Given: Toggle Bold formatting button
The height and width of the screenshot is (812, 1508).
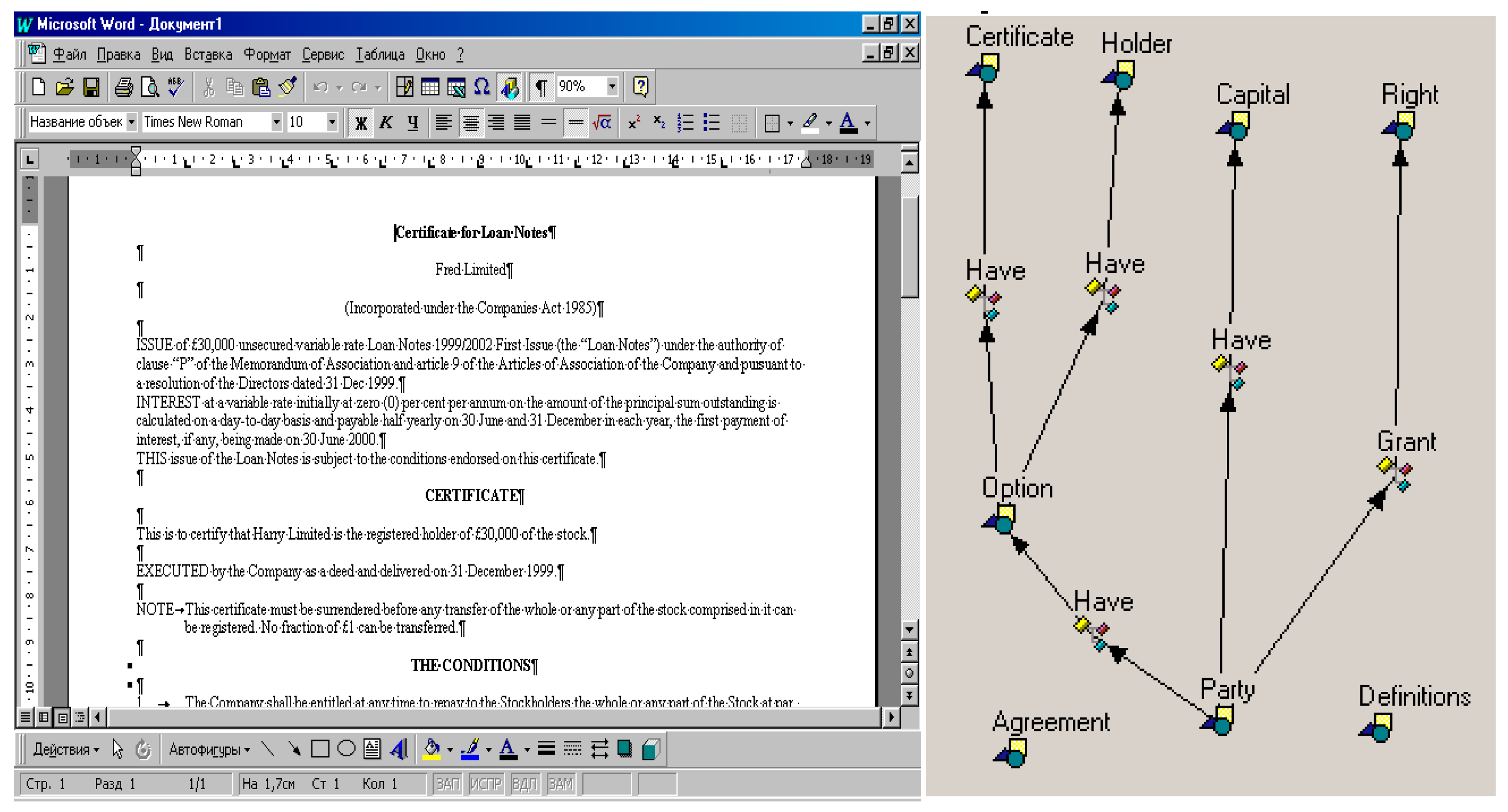Looking at the screenshot, I should pyautogui.click(x=360, y=122).
